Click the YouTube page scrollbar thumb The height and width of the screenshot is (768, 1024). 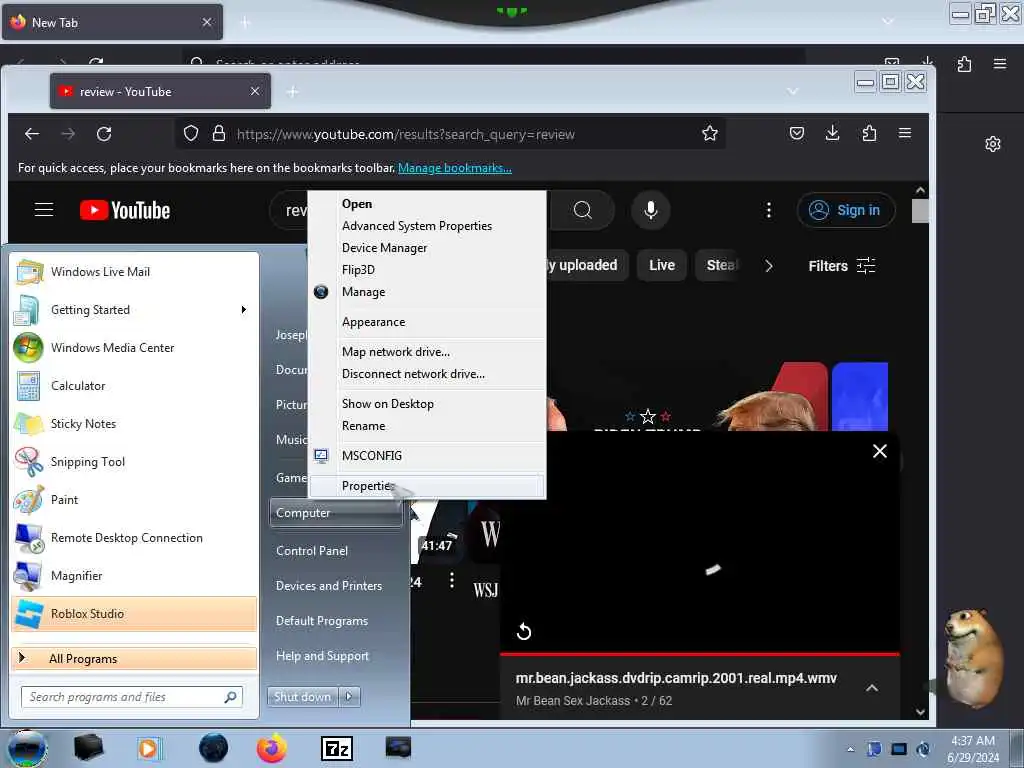920,211
